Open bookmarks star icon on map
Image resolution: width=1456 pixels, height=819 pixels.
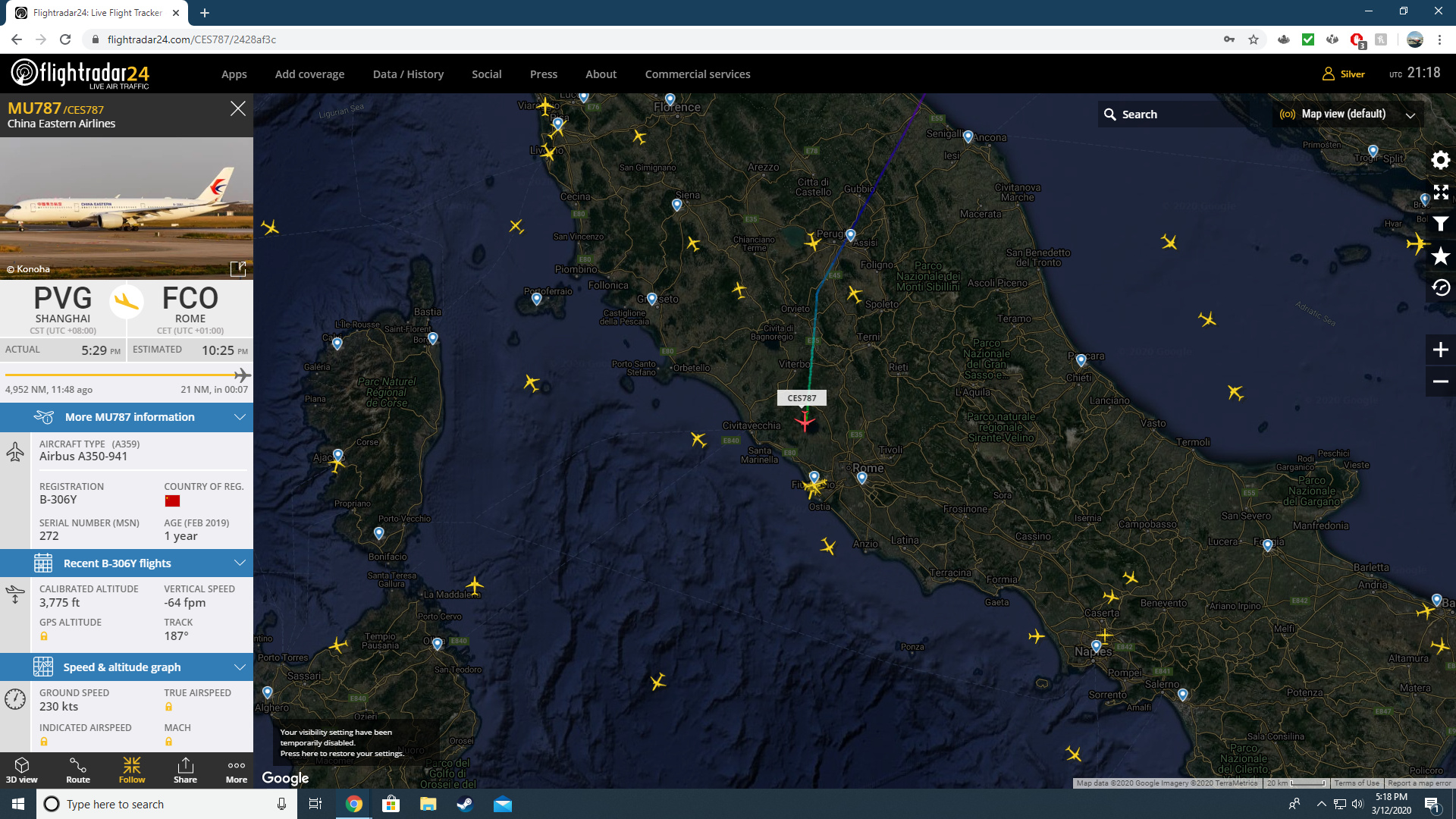click(1440, 256)
